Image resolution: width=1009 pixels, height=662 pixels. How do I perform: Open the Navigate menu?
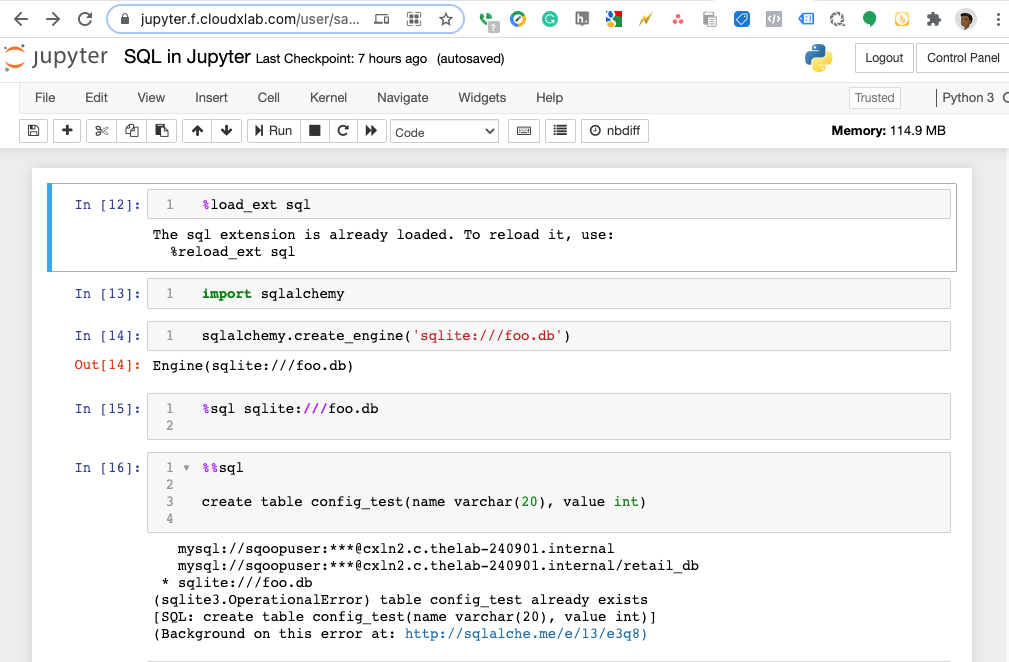tap(403, 98)
